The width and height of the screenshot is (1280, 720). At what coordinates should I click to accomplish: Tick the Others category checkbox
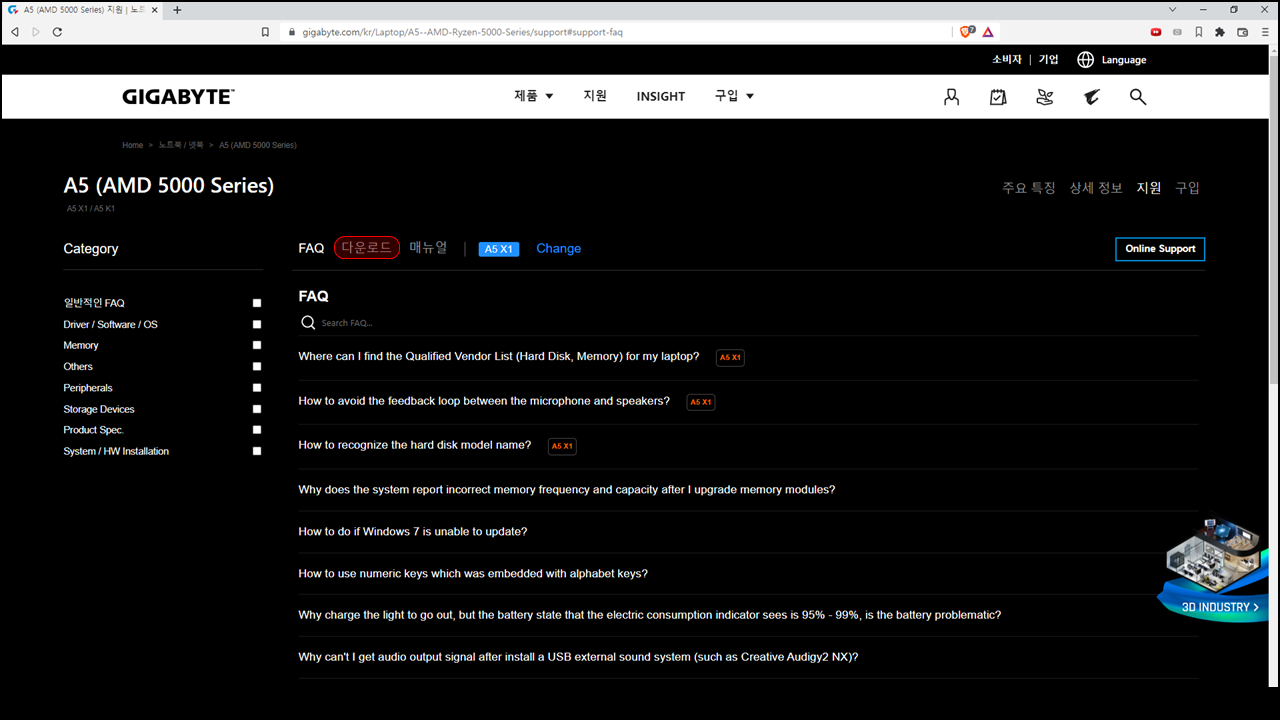[x=257, y=367]
